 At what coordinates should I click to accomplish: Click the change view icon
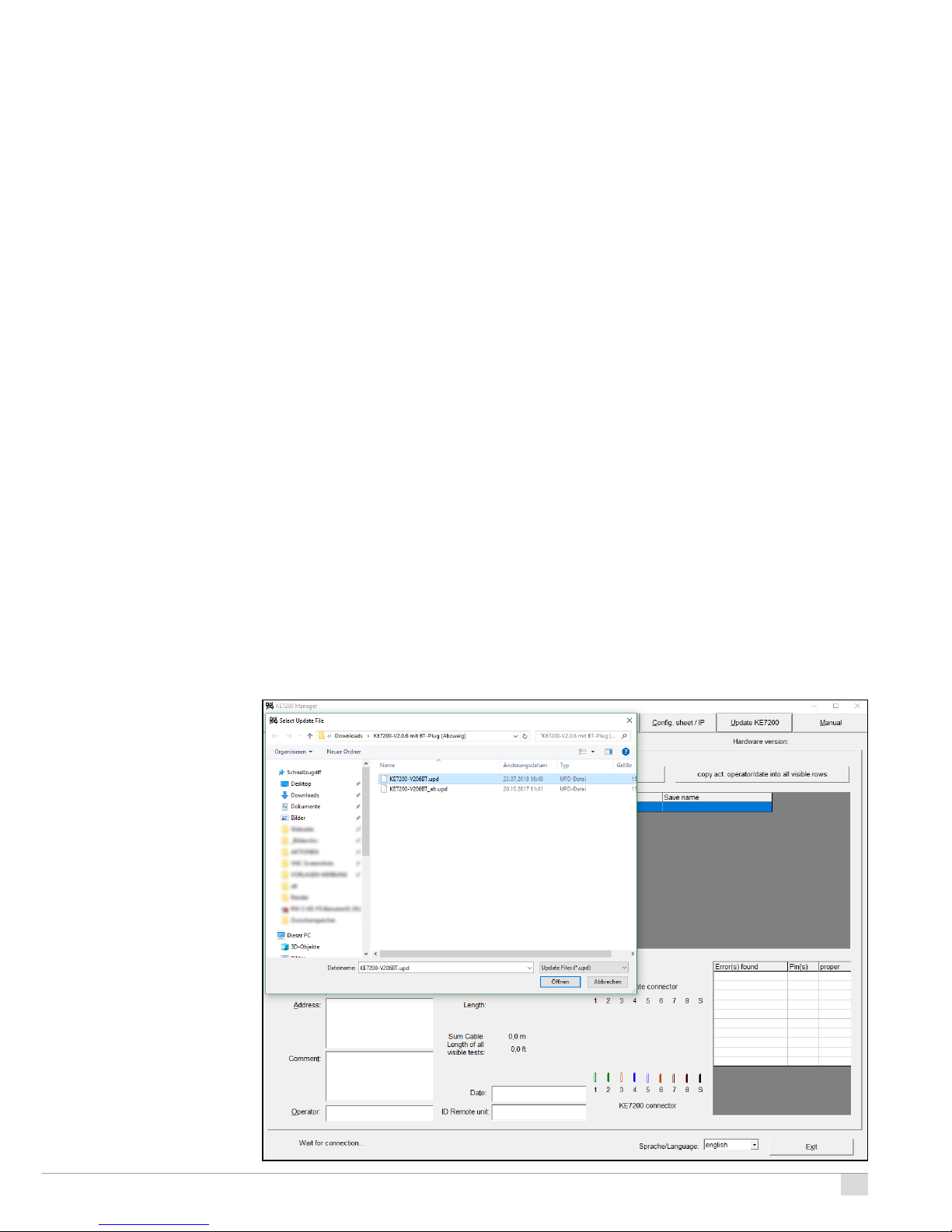coord(583,752)
